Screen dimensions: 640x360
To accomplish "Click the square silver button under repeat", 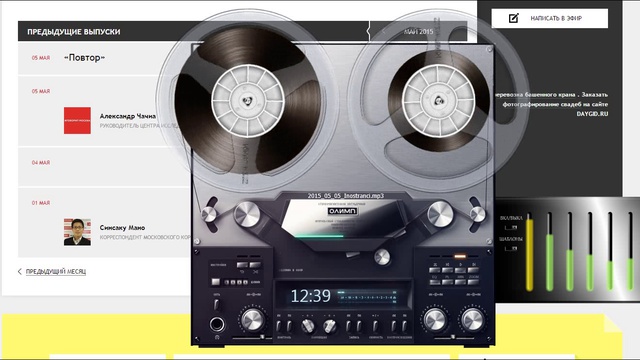I will (216, 282).
